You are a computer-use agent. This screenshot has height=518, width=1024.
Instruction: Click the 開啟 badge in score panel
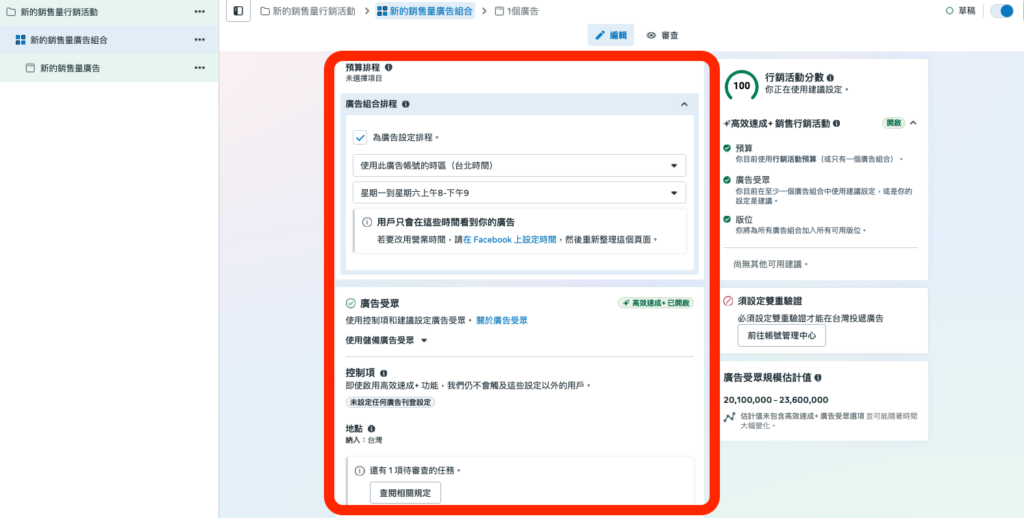pyautogui.click(x=893, y=123)
